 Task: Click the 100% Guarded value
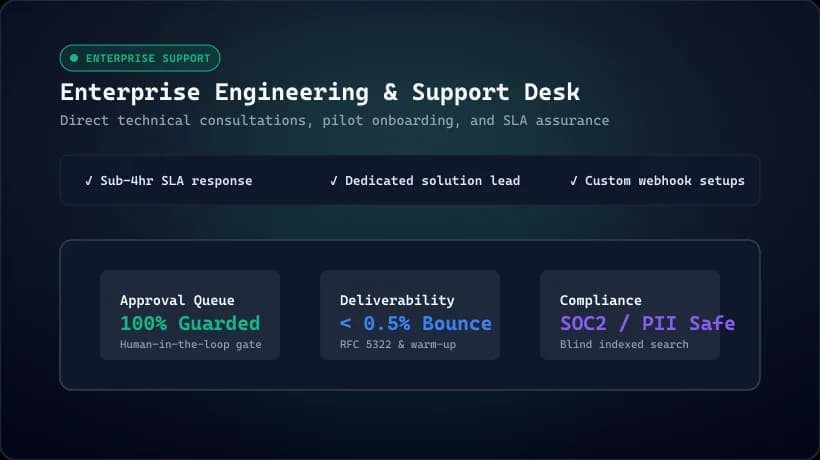pyautogui.click(x=190, y=324)
